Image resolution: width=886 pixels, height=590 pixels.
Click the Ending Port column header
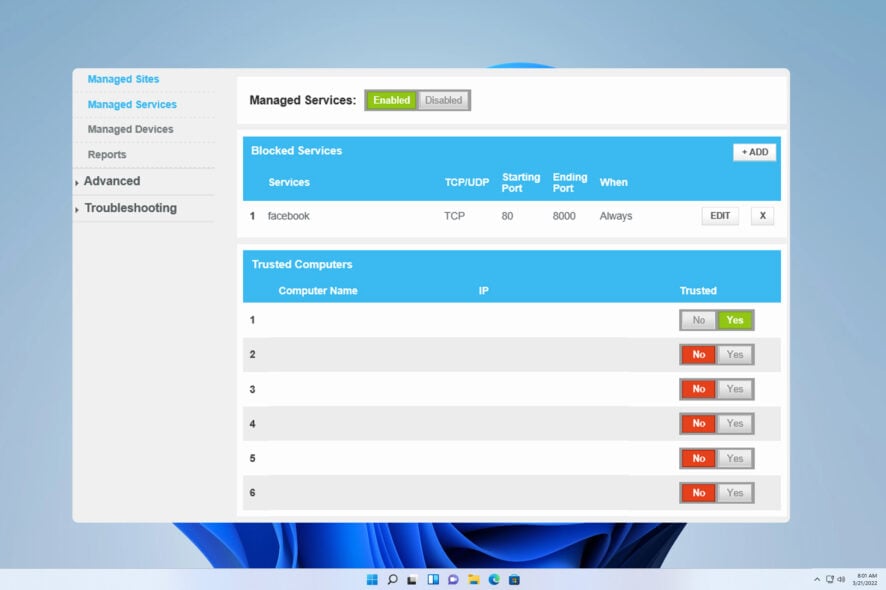click(570, 183)
